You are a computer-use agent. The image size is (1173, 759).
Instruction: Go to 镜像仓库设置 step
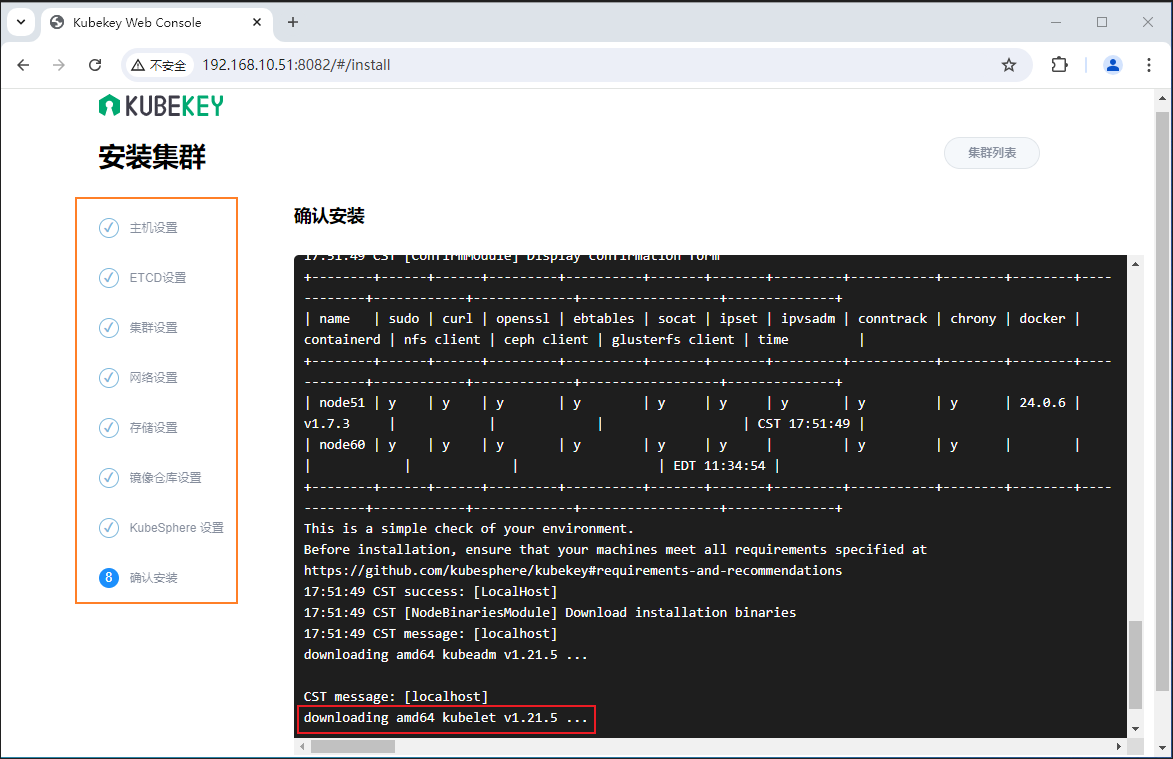(165, 478)
